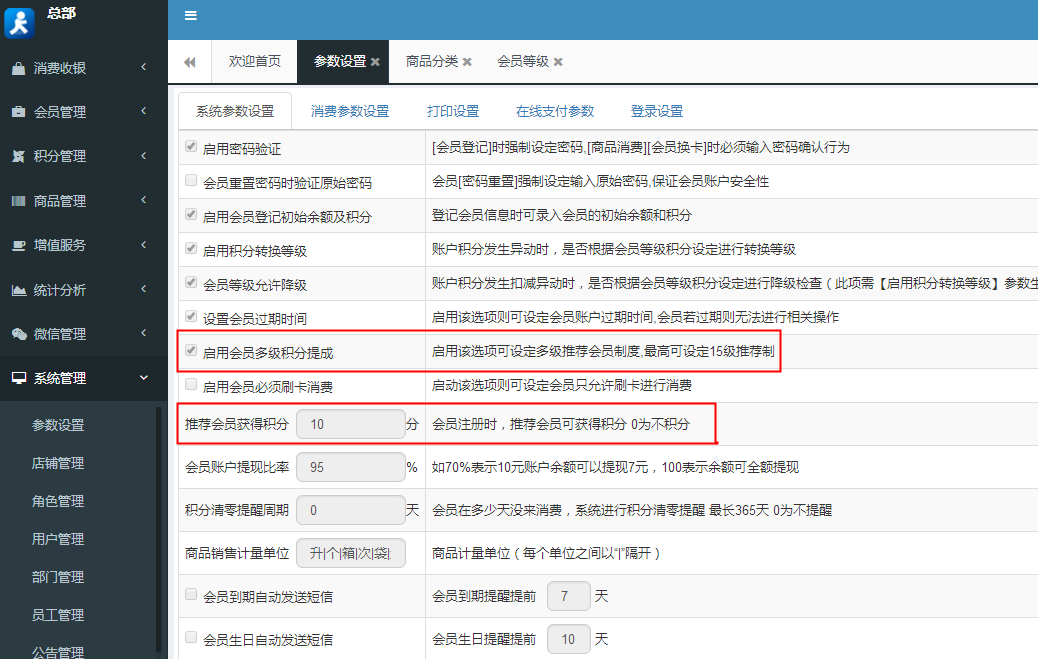
Task: Enable 会员重置密码时验证原始密码
Action: pyautogui.click(x=190, y=181)
